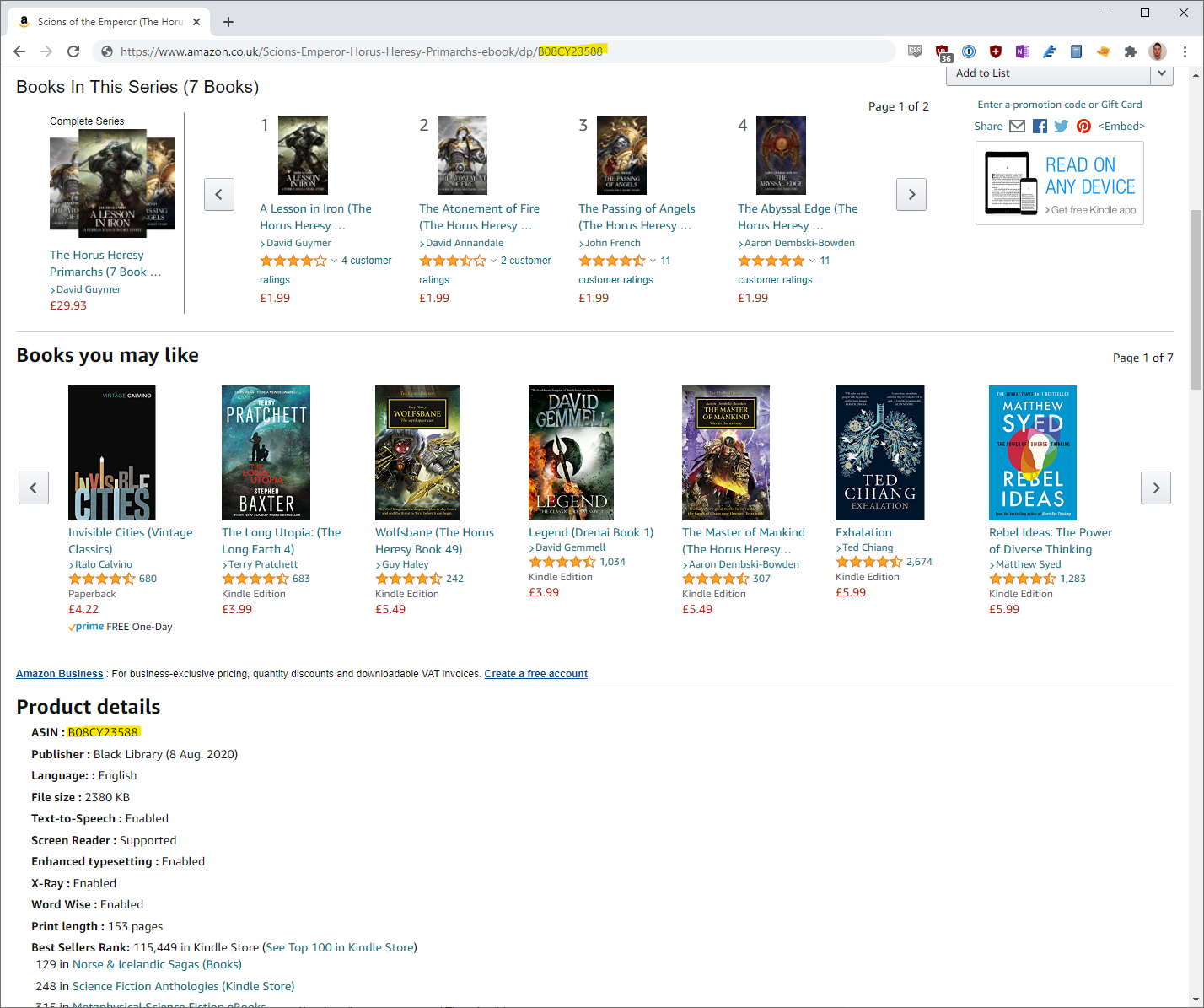
Task: Open See Top 100 in Kindle Store
Action: [340, 947]
